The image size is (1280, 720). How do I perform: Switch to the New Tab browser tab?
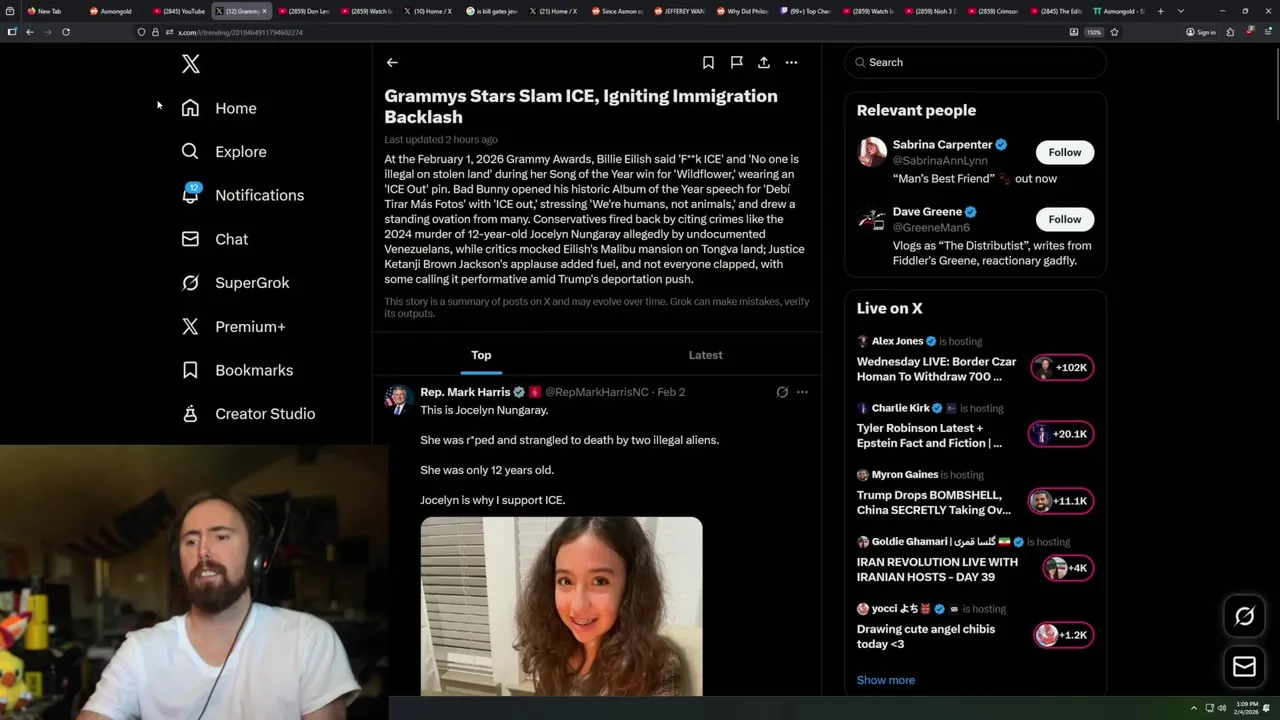point(50,11)
